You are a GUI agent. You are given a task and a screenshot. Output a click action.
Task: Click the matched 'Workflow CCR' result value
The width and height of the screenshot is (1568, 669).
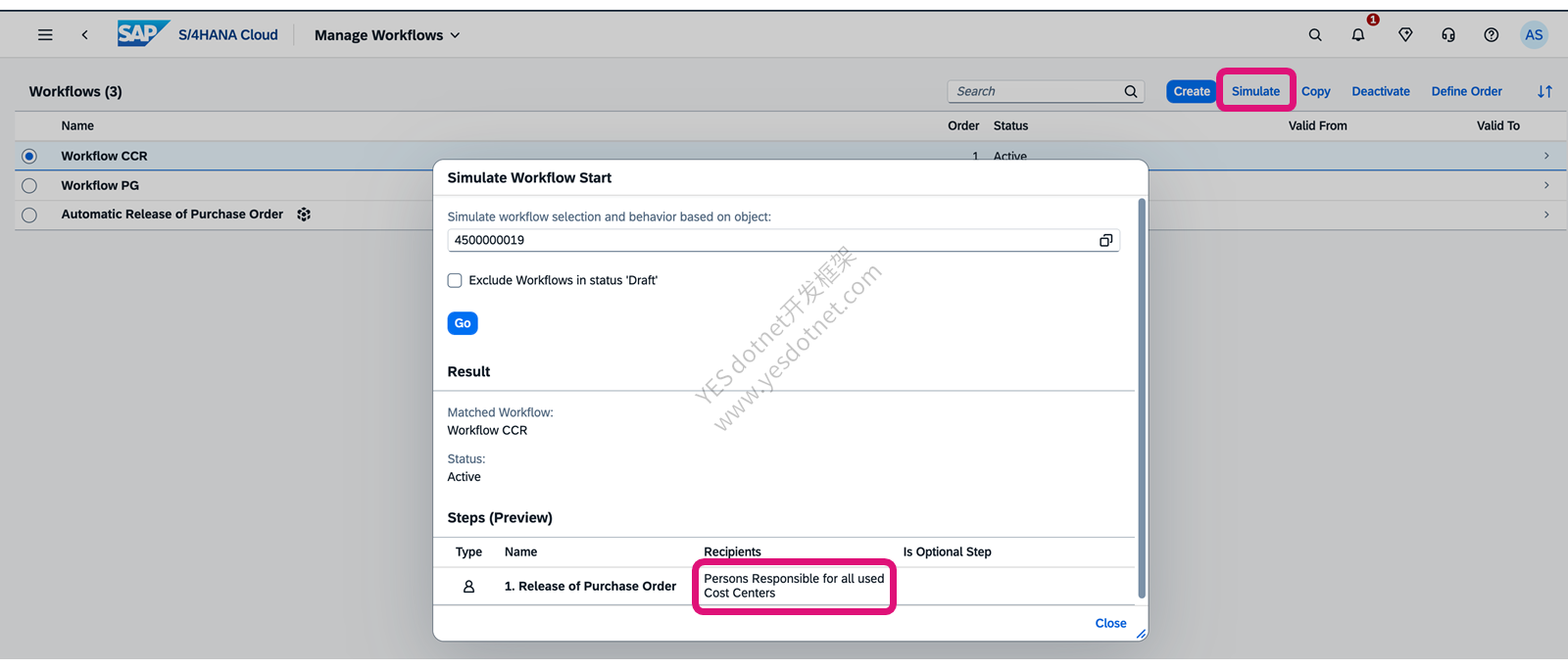pyautogui.click(x=487, y=430)
